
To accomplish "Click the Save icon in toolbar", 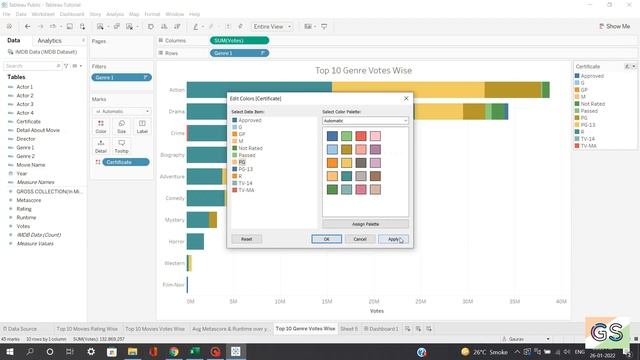I will point(70,27).
